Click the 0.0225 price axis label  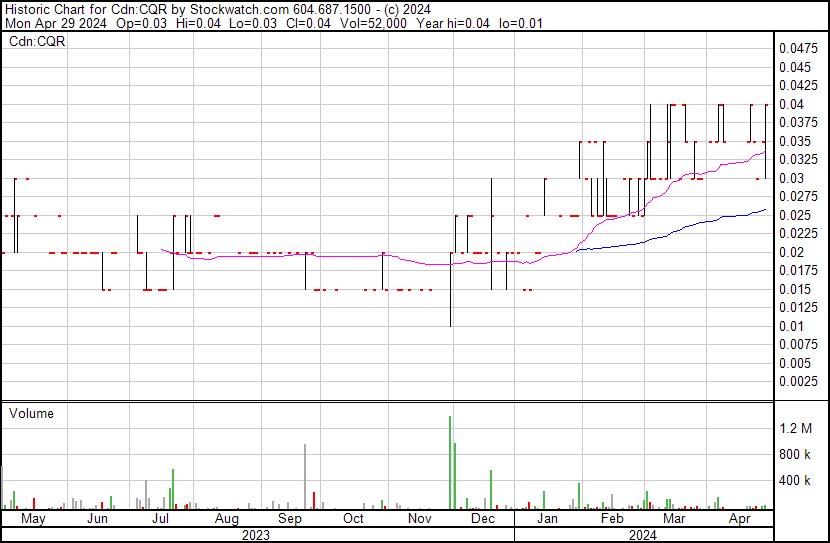click(x=798, y=234)
